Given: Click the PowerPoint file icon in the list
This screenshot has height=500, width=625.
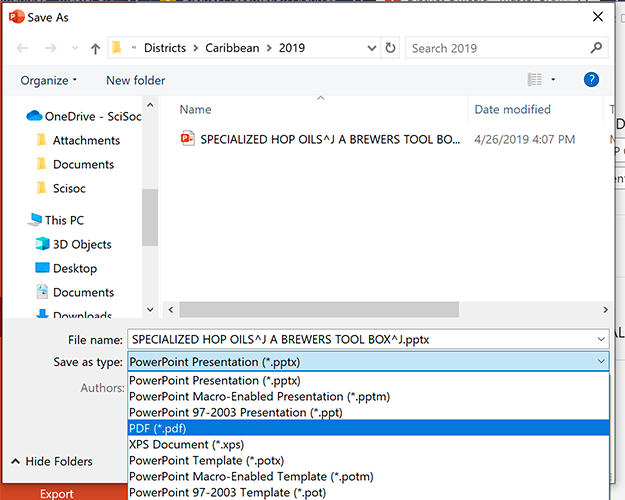Looking at the screenshot, I should pos(187,138).
